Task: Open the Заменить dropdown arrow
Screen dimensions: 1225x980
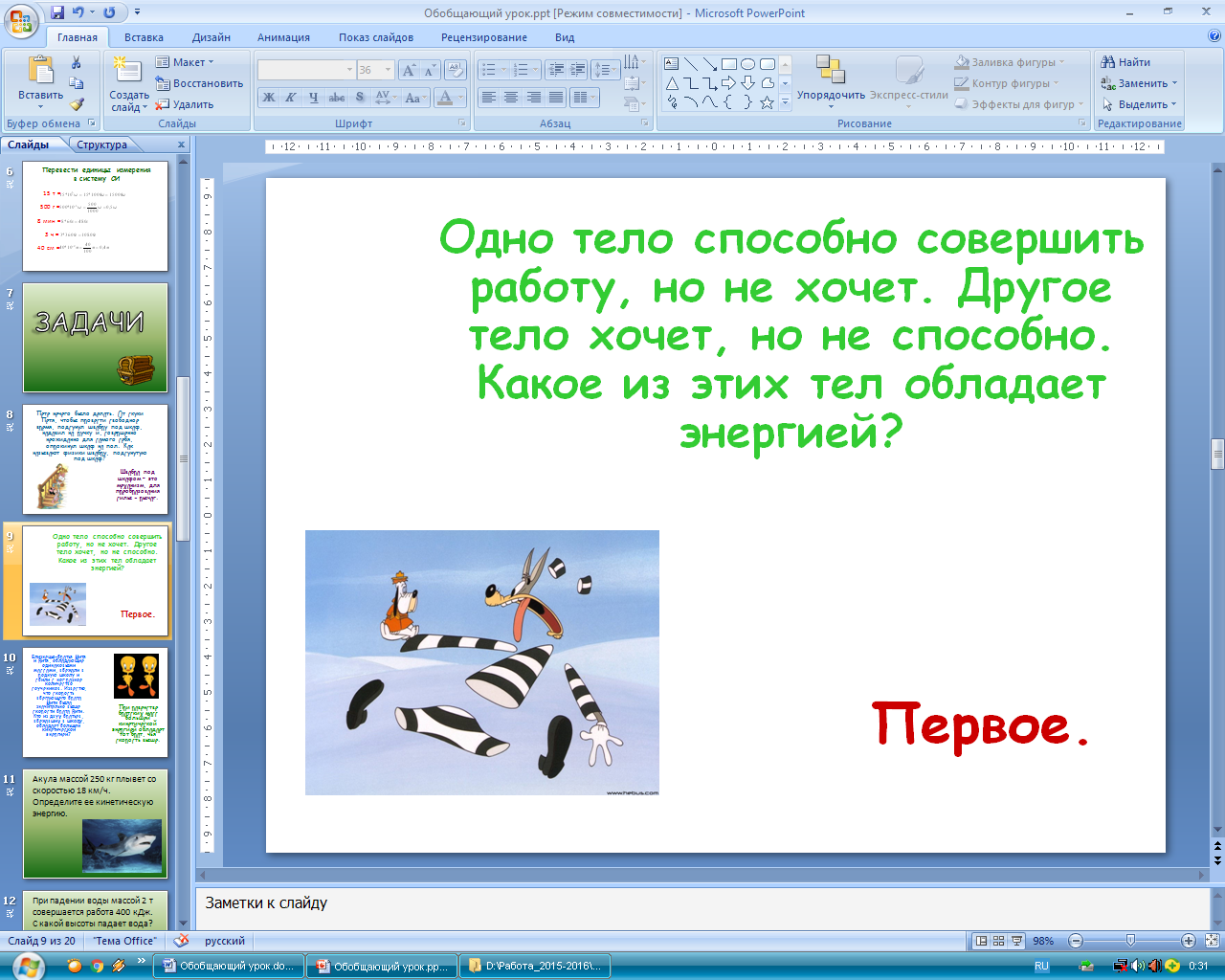Action: coord(1175,83)
